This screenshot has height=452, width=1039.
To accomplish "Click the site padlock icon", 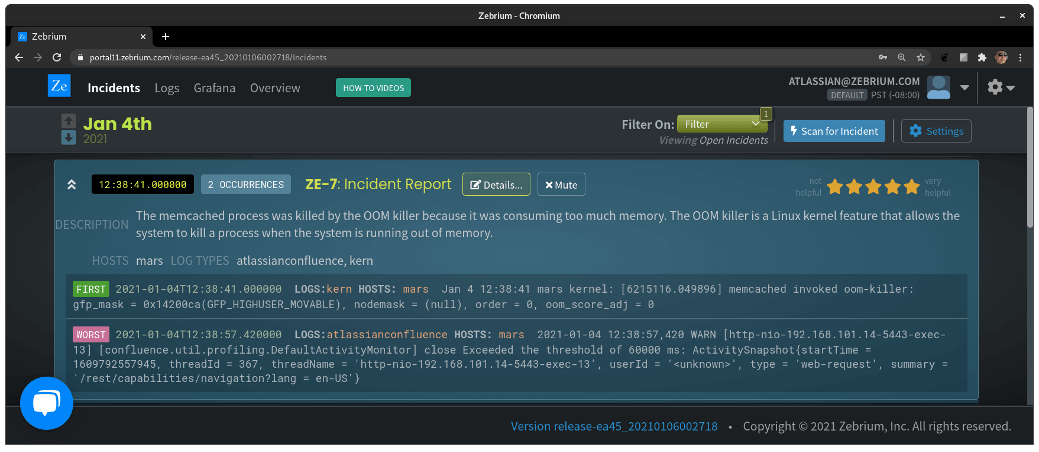I will click(81, 57).
